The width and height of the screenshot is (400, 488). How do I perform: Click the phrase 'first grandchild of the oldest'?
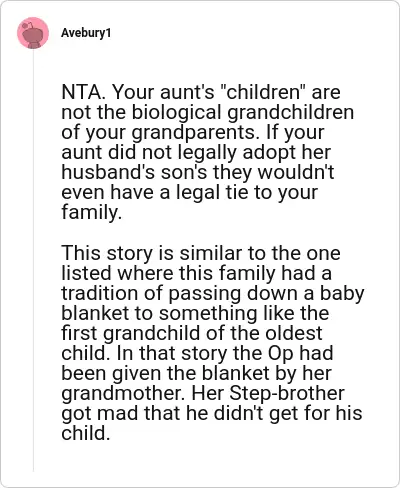point(192,333)
